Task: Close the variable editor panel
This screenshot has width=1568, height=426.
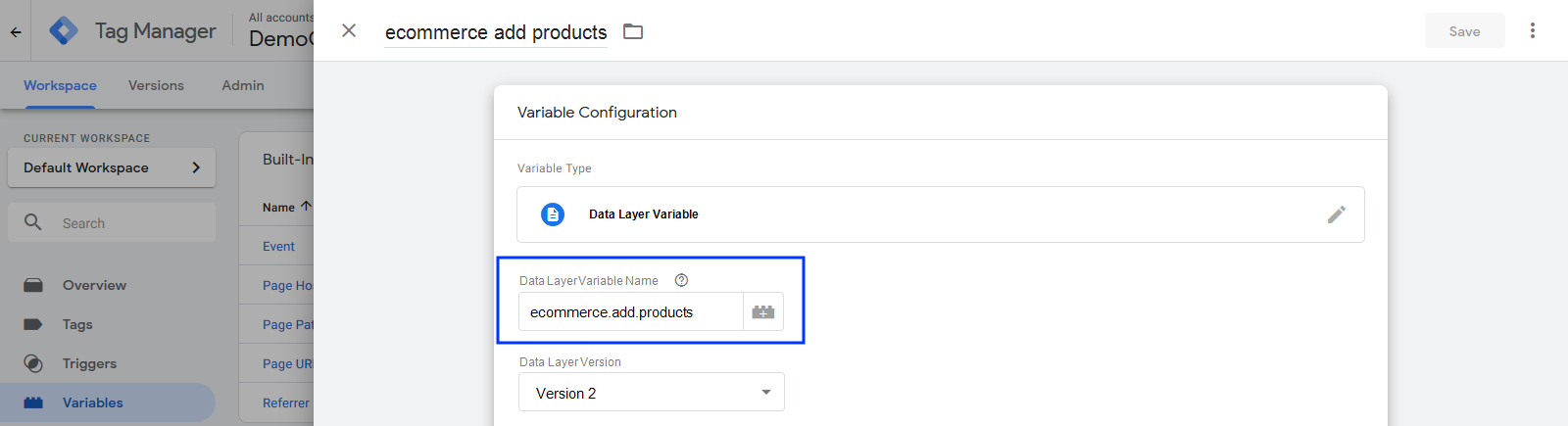Action: click(348, 31)
